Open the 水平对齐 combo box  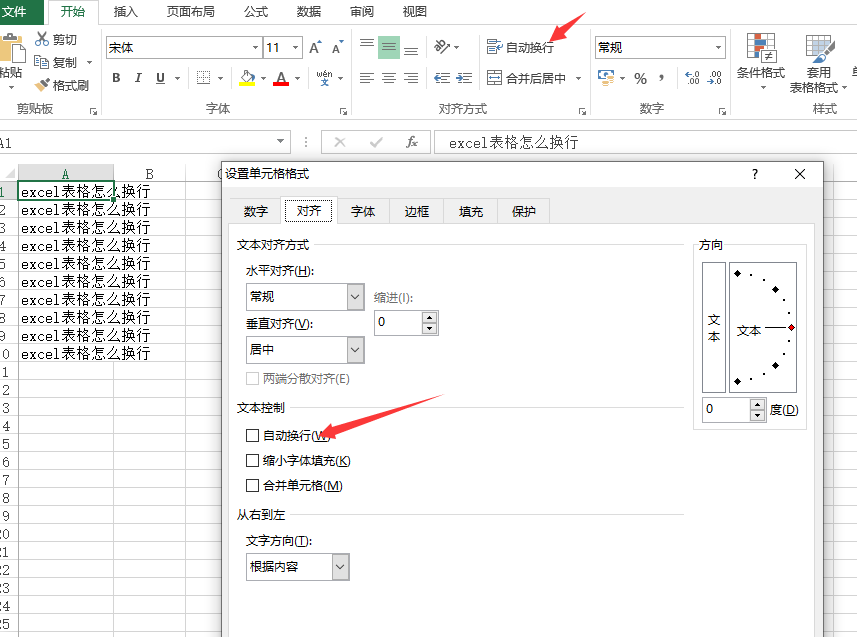tap(305, 297)
